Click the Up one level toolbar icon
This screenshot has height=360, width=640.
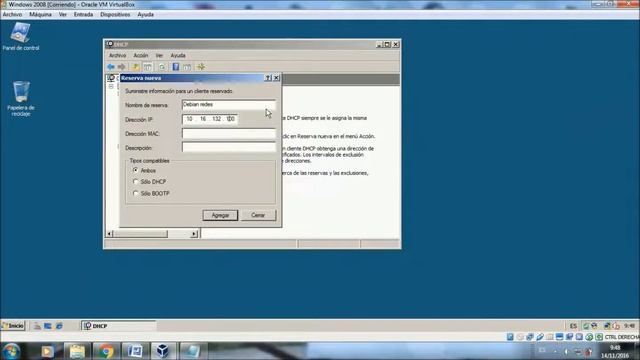pos(135,67)
